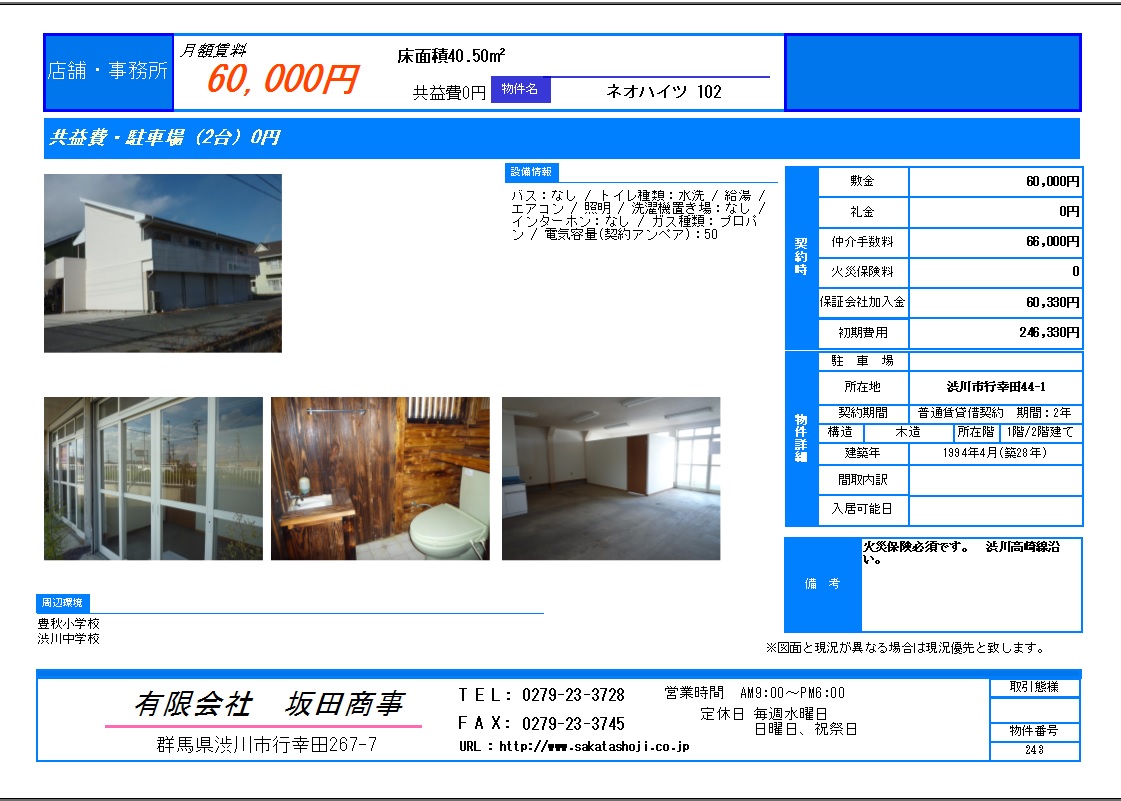Click the empty 入居可能日 field
Screen dimensions: 1121x801
tap(995, 509)
